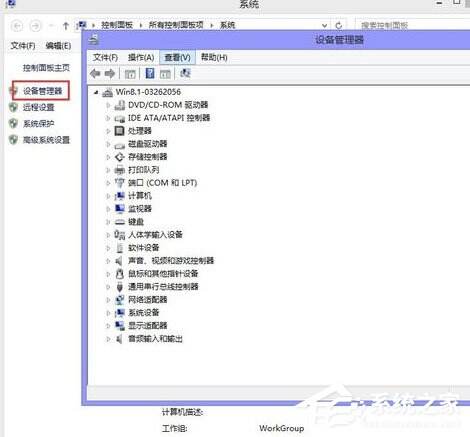Select the 系统设备 icon
470x437 pixels.
tap(119, 313)
